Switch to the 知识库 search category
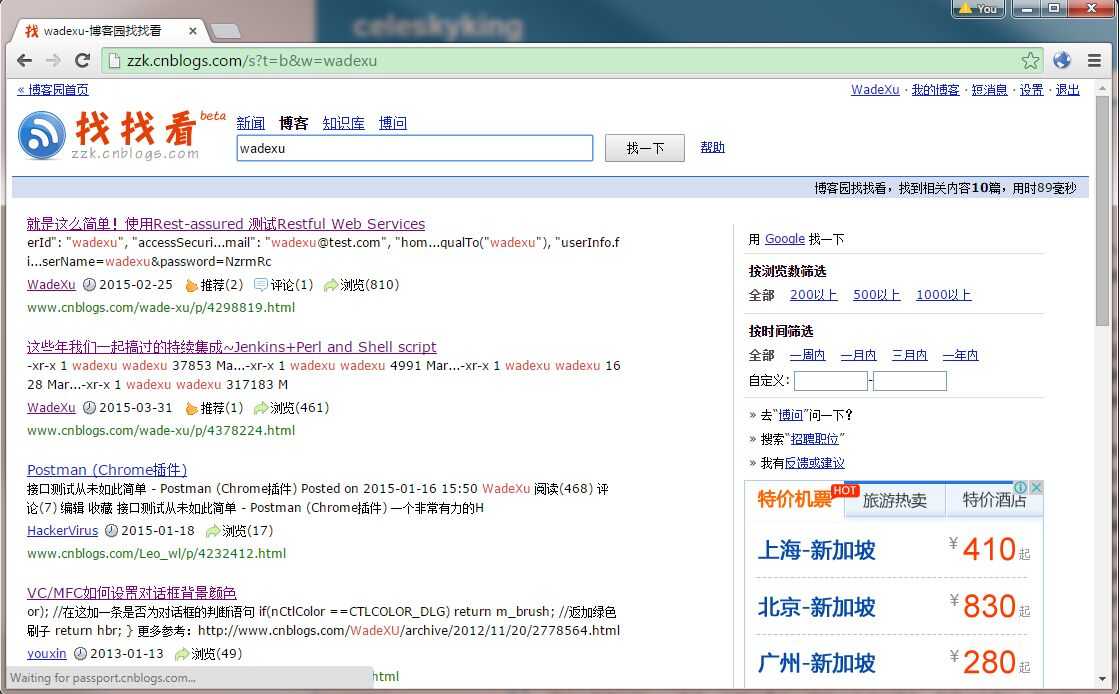 344,123
